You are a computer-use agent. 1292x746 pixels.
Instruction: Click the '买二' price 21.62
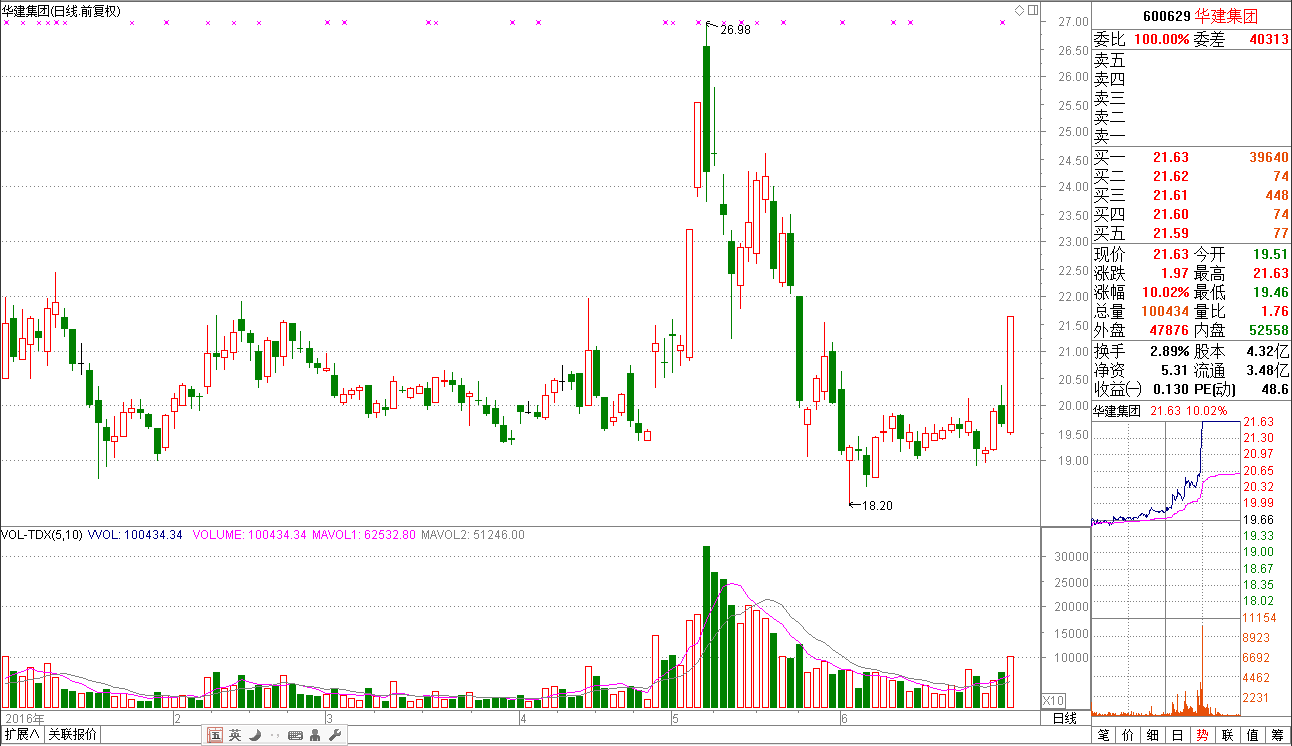(1170, 176)
